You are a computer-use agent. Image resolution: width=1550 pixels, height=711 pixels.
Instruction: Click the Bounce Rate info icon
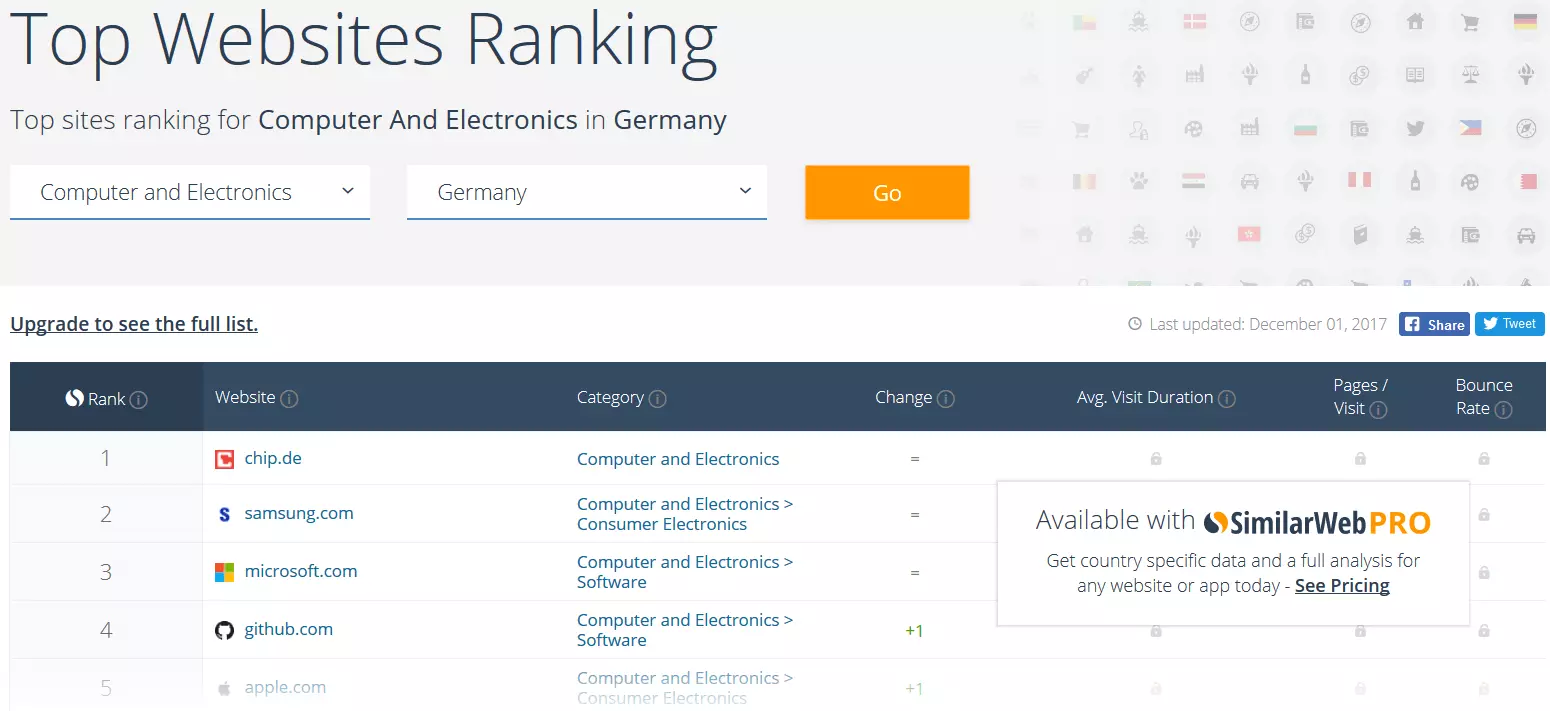pyautogui.click(x=1503, y=409)
